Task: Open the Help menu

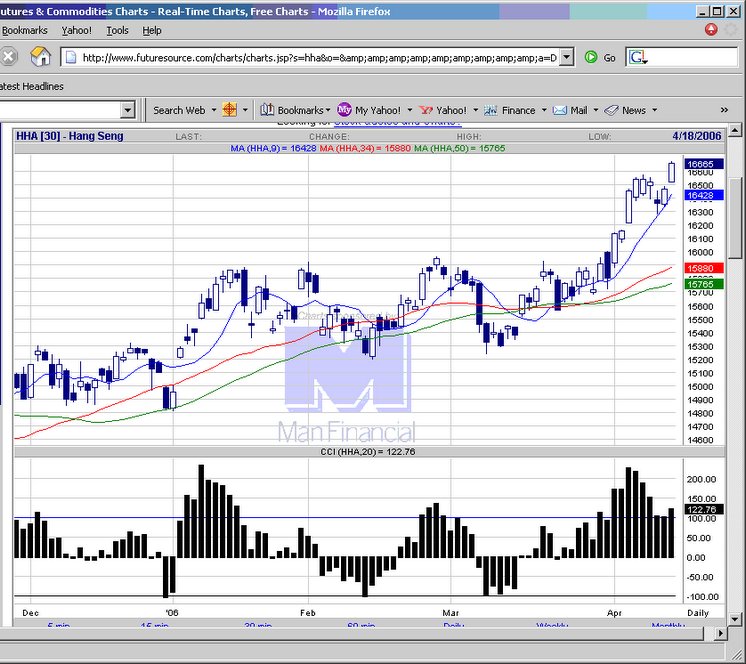Action: pos(152,30)
